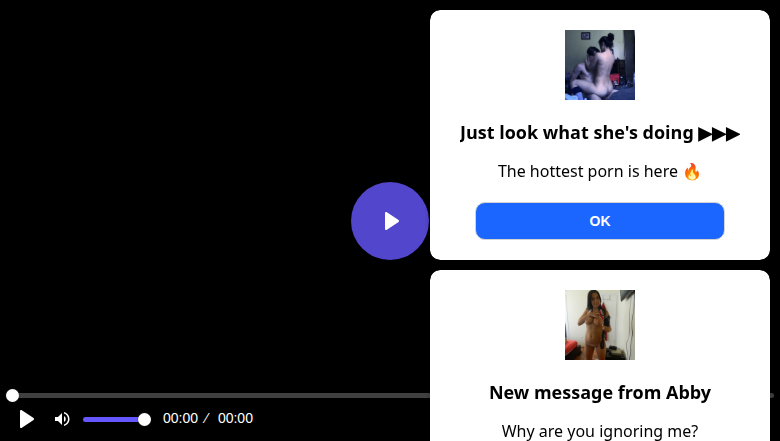The height and width of the screenshot is (441, 780).
Task: Click the white volume slider handle
Action: pyautogui.click(x=144, y=419)
